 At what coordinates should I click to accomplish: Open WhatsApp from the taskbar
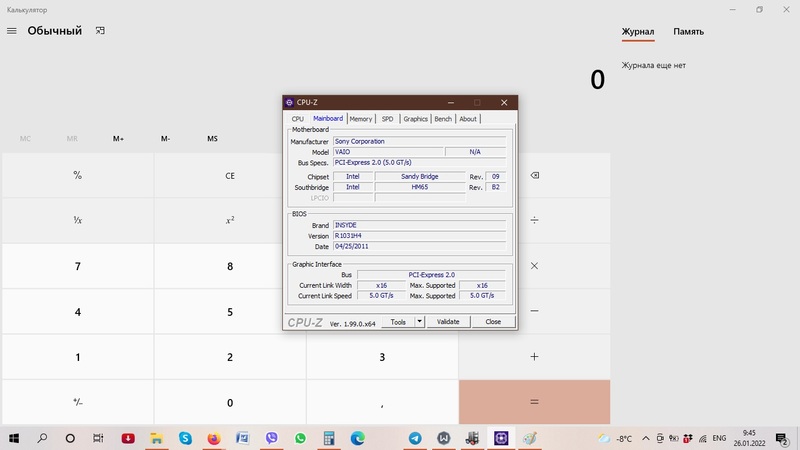300,438
